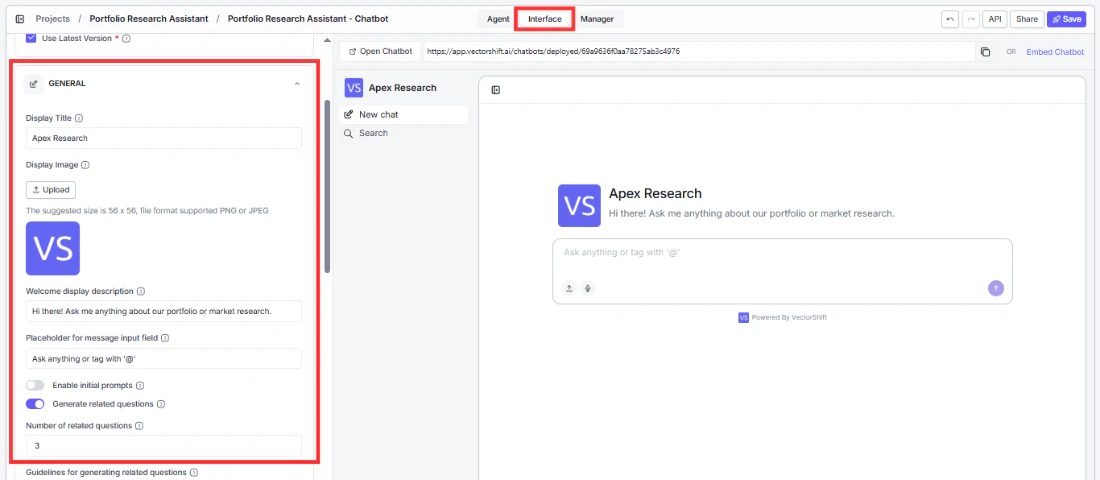Save the chatbot with the Save button

point(1066,19)
